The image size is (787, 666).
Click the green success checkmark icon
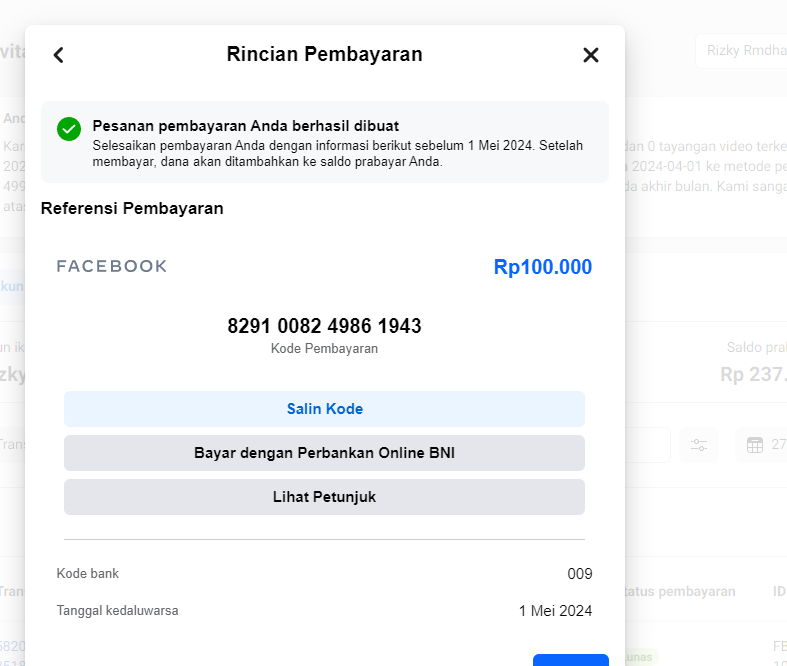pyautogui.click(x=69, y=128)
